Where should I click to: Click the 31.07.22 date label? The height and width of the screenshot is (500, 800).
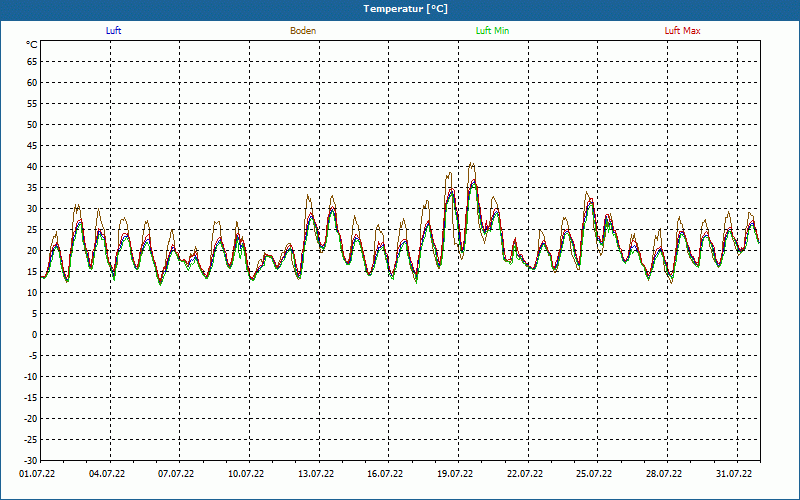pyautogui.click(x=734, y=474)
